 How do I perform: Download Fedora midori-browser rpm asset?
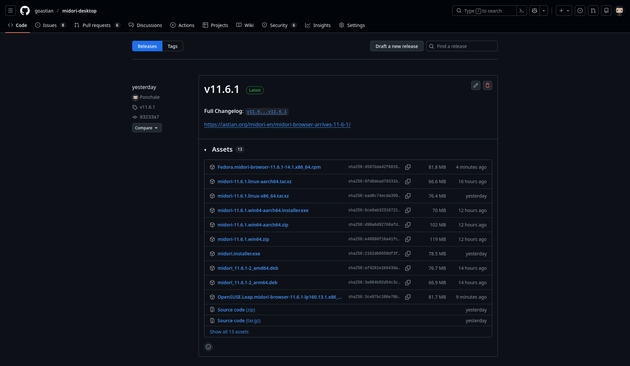tap(269, 167)
